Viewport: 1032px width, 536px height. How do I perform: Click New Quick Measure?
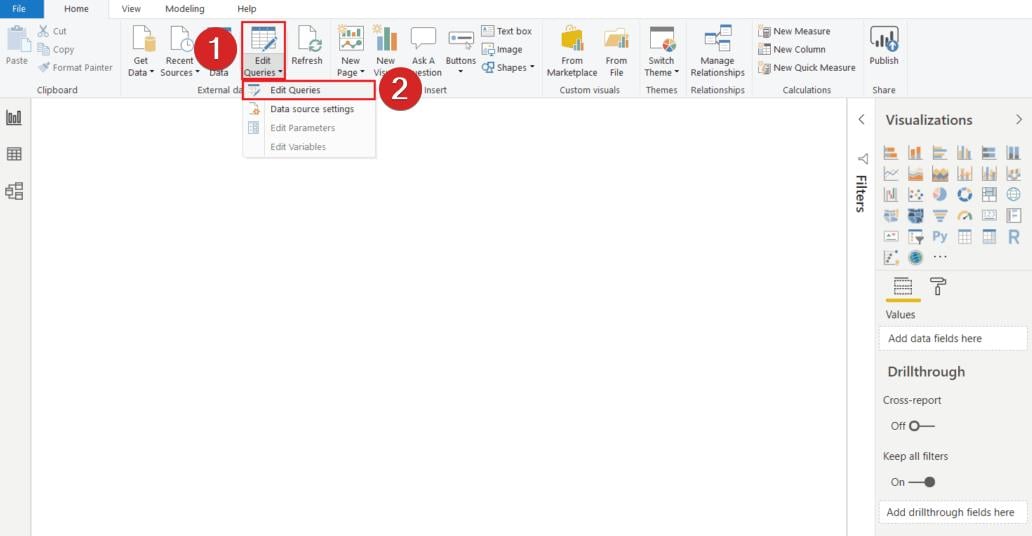pyautogui.click(x=806, y=67)
